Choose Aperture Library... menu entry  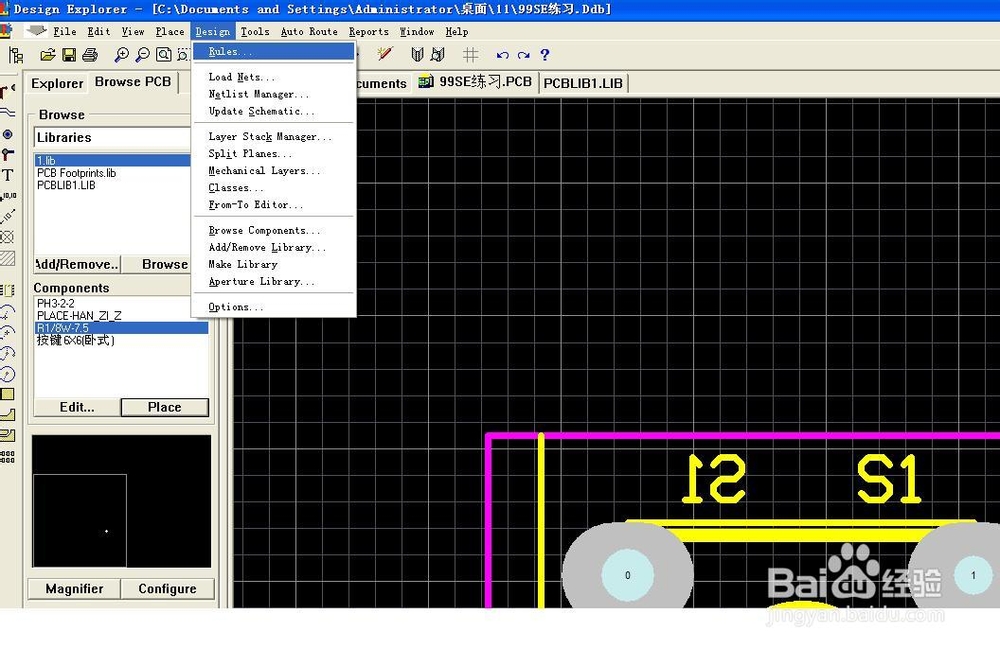274,282
